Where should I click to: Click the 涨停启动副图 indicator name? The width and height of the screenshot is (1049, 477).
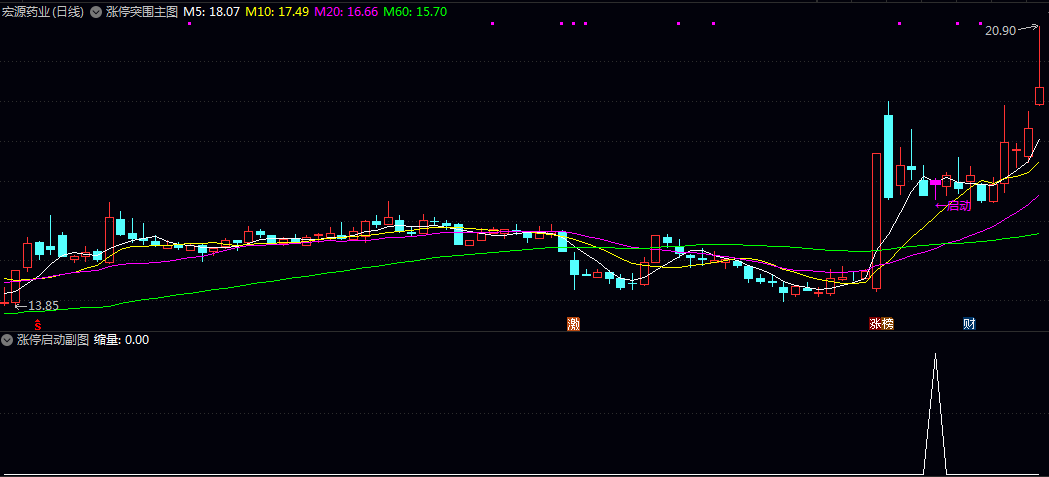[53, 340]
